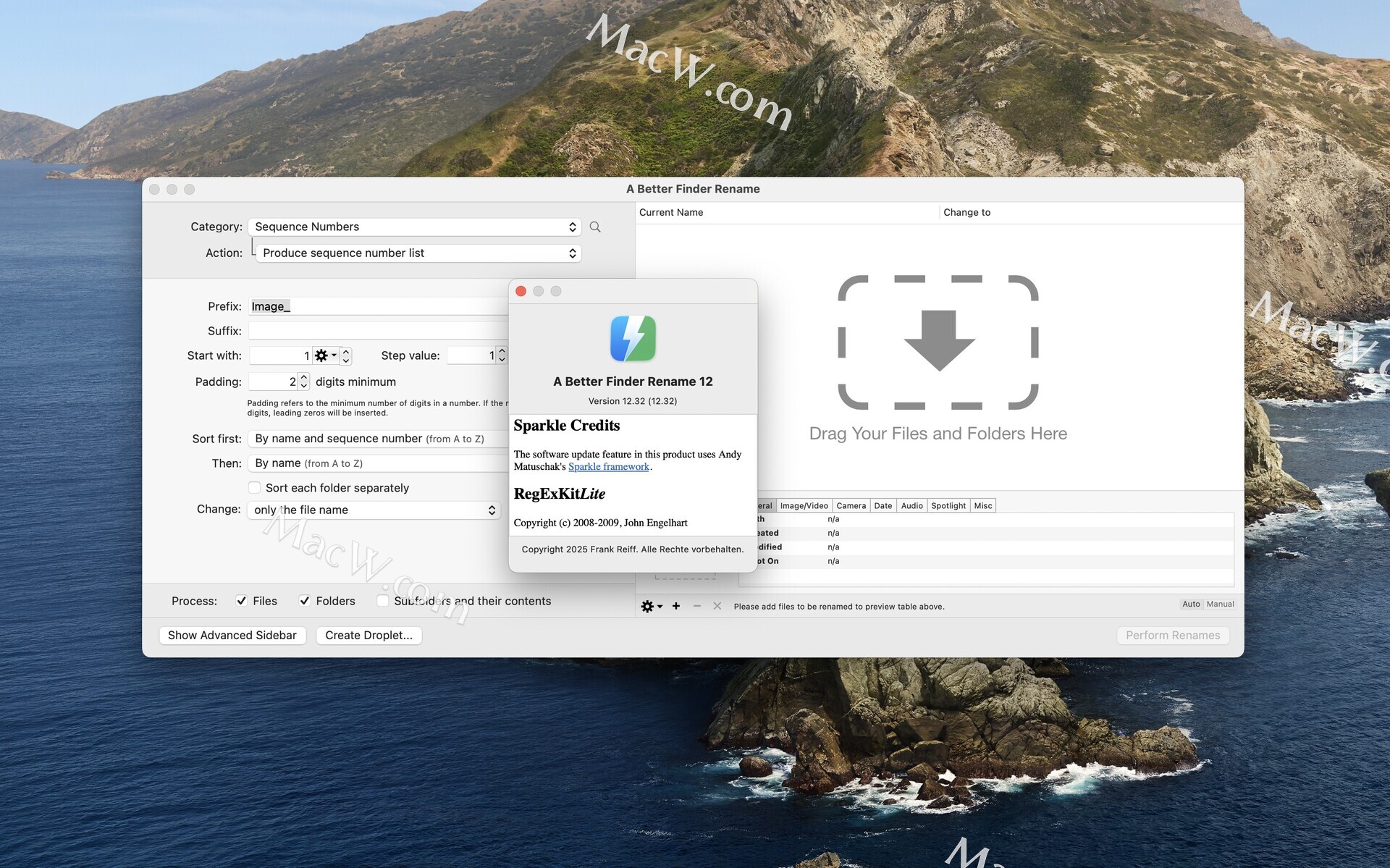
Task: Uncheck the Files process checkbox
Action: pyautogui.click(x=242, y=601)
